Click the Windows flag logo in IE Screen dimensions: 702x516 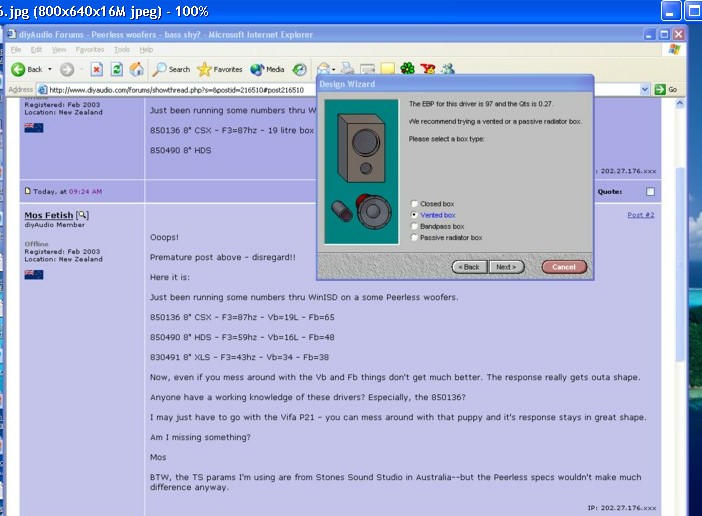pos(674,49)
